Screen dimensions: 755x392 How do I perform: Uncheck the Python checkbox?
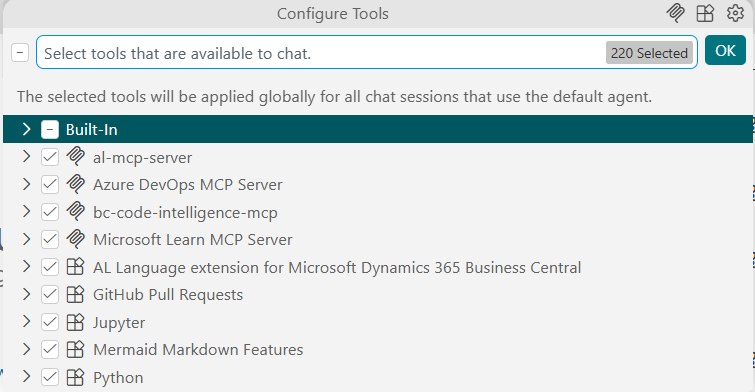(50, 377)
